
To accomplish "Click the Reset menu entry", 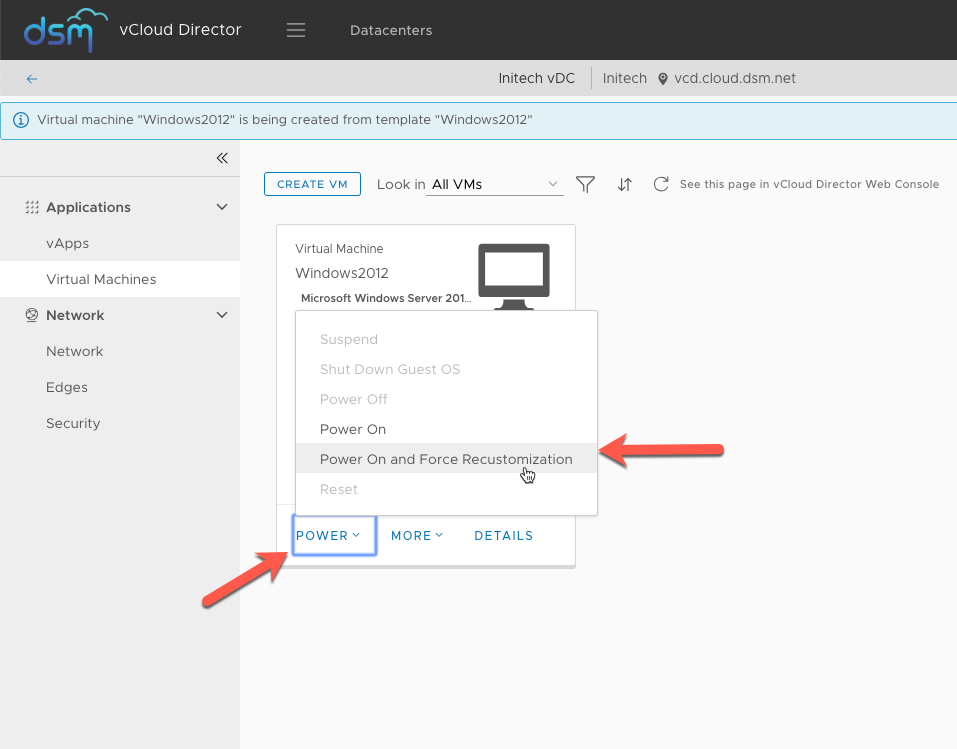I will pyautogui.click(x=446, y=489).
